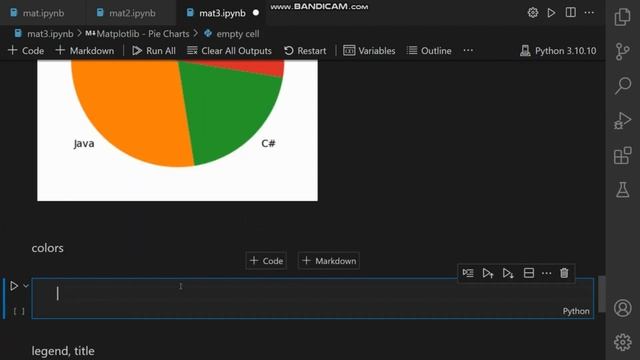Click the Java label on pie chart
This screenshot has height=360, width=640.
pyautogui.click(x=84, y=144)
